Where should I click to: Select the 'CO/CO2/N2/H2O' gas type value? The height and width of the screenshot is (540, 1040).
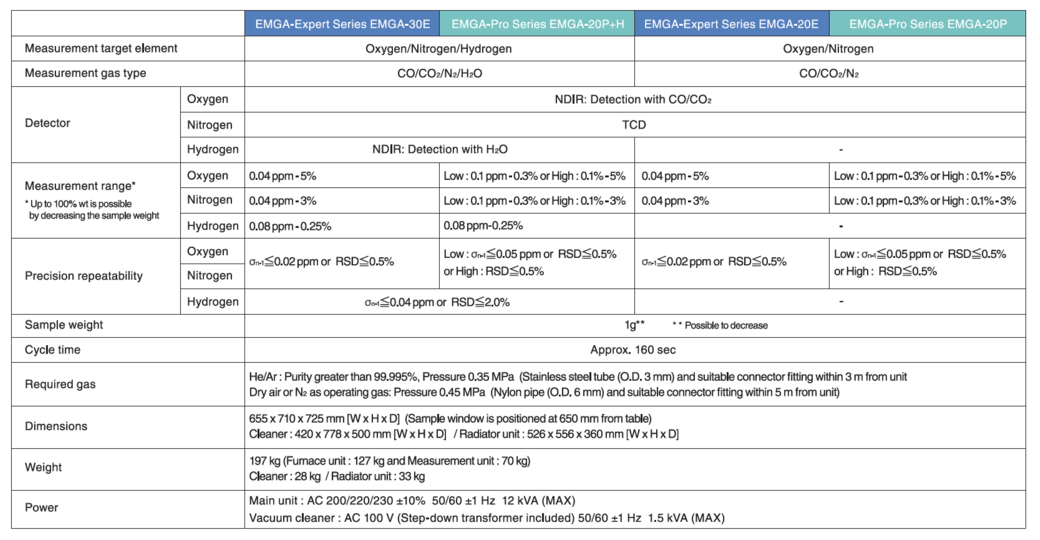click(439, 74)
